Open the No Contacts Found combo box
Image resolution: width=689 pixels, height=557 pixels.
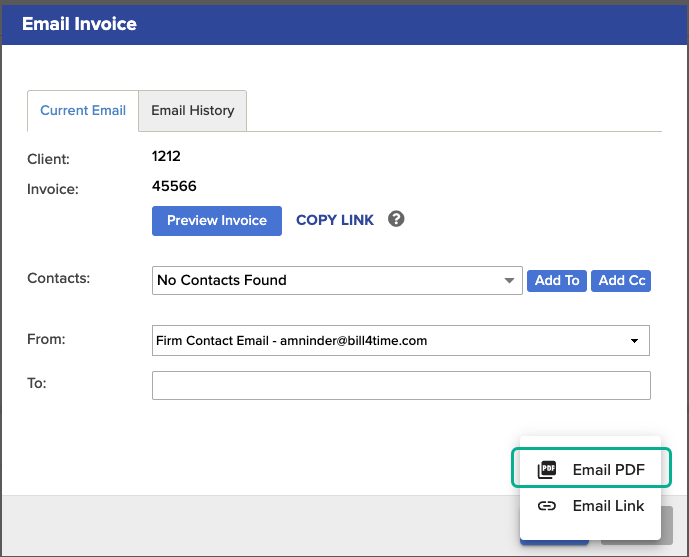coord(337,280)
